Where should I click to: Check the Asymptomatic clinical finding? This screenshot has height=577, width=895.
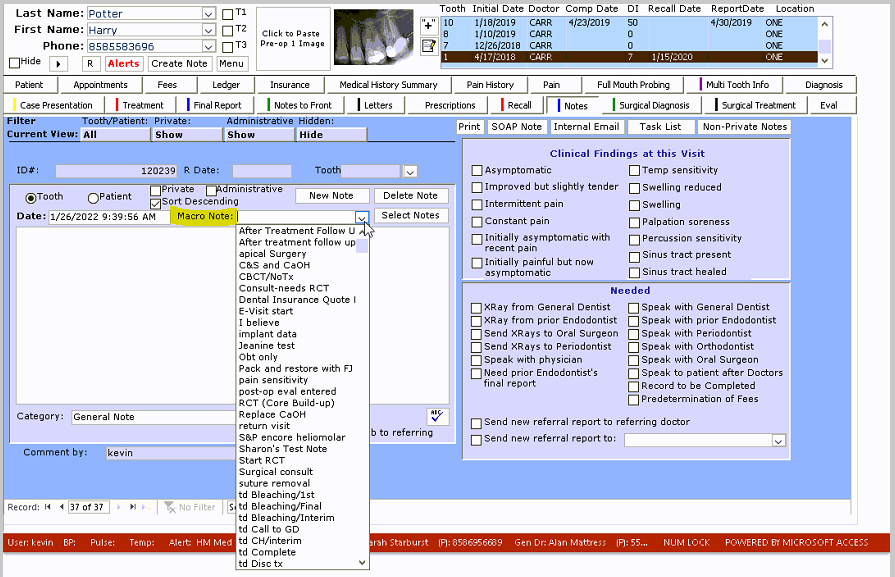476,169
